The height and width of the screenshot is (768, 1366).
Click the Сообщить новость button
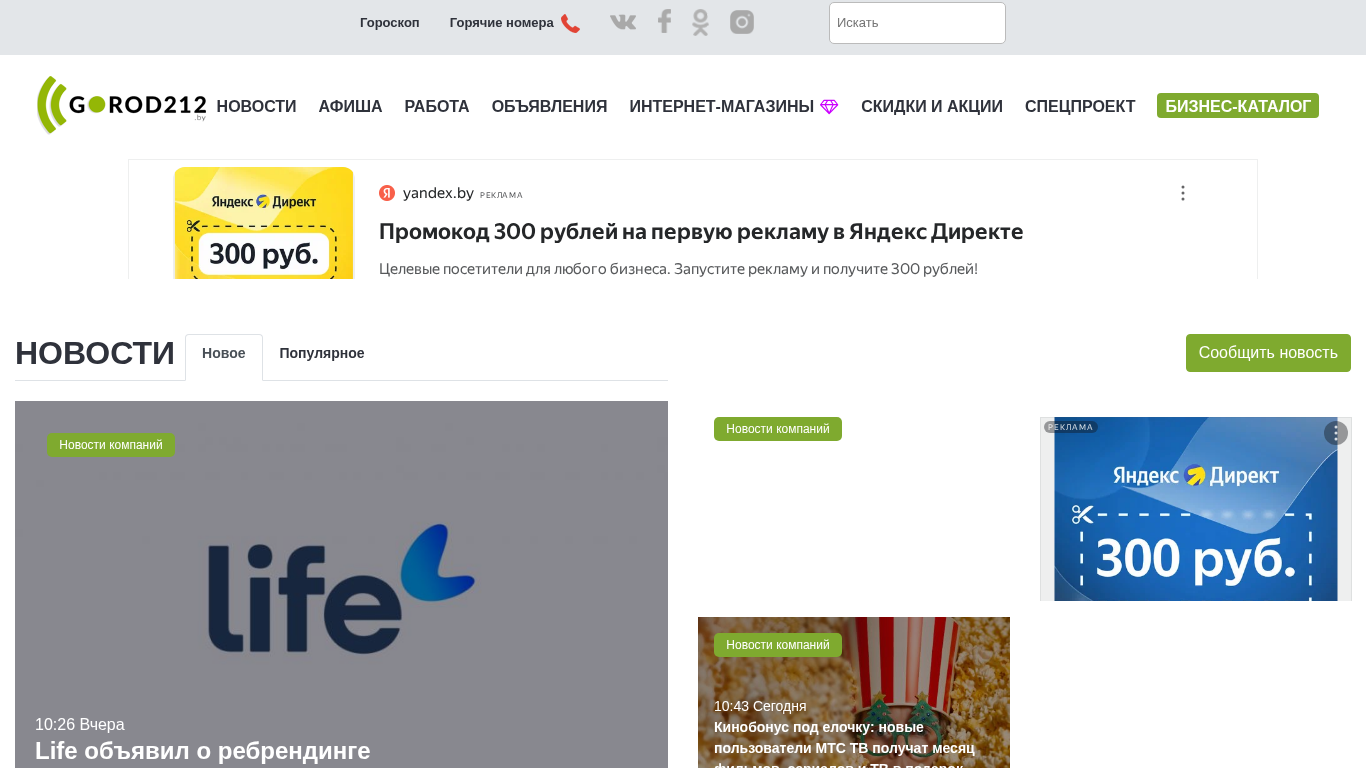[x=1268, y=353]
